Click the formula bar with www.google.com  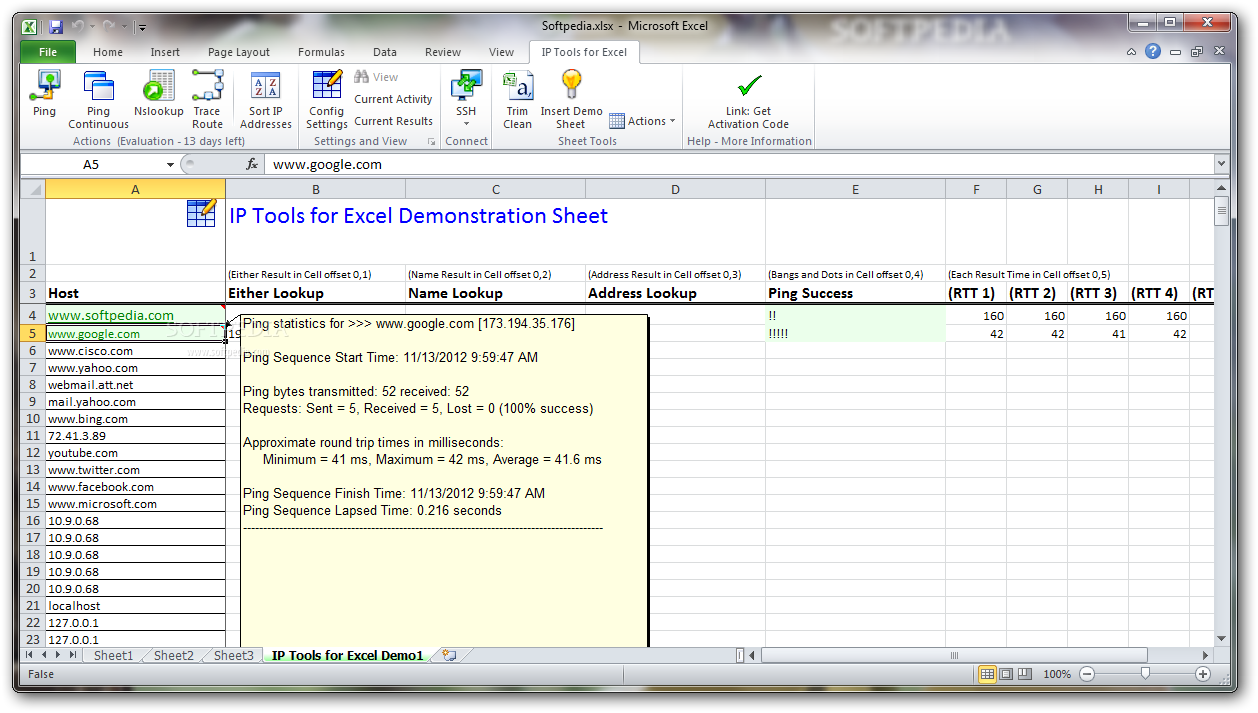(x=738, y=164)
